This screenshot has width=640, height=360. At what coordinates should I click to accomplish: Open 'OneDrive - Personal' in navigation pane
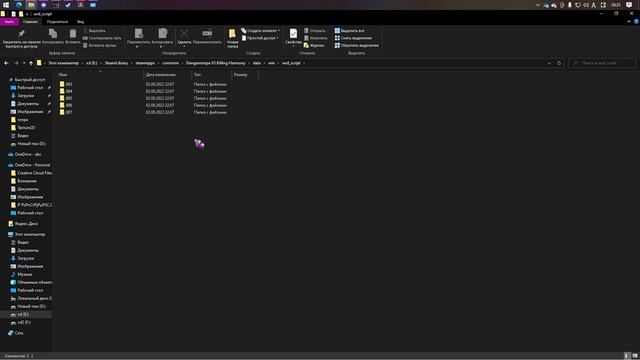pyautogui.click(x=29, y=165)
